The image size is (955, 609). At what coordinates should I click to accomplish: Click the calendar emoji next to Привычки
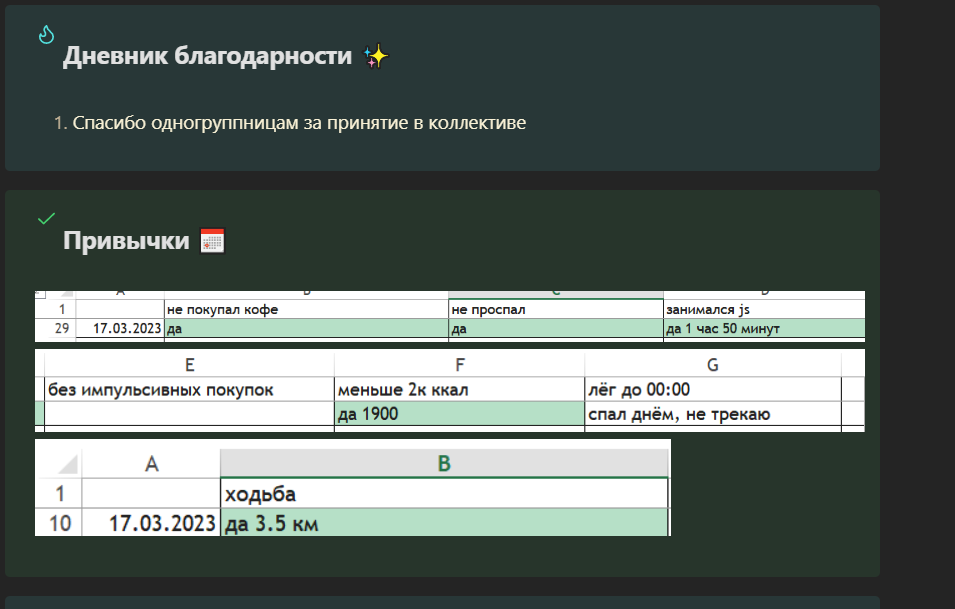coord(213,241)
